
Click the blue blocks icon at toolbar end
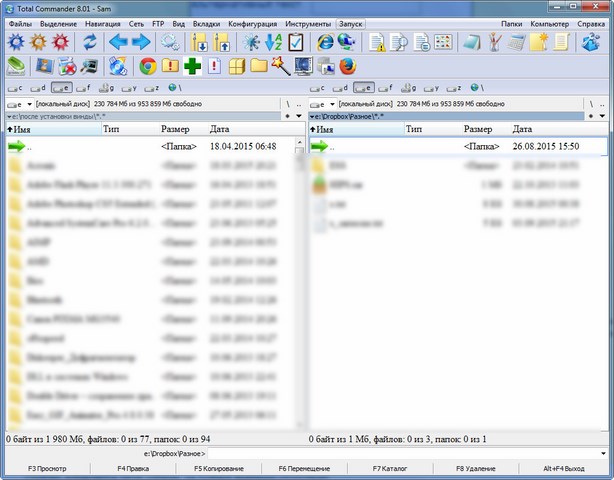pos(591,42)
